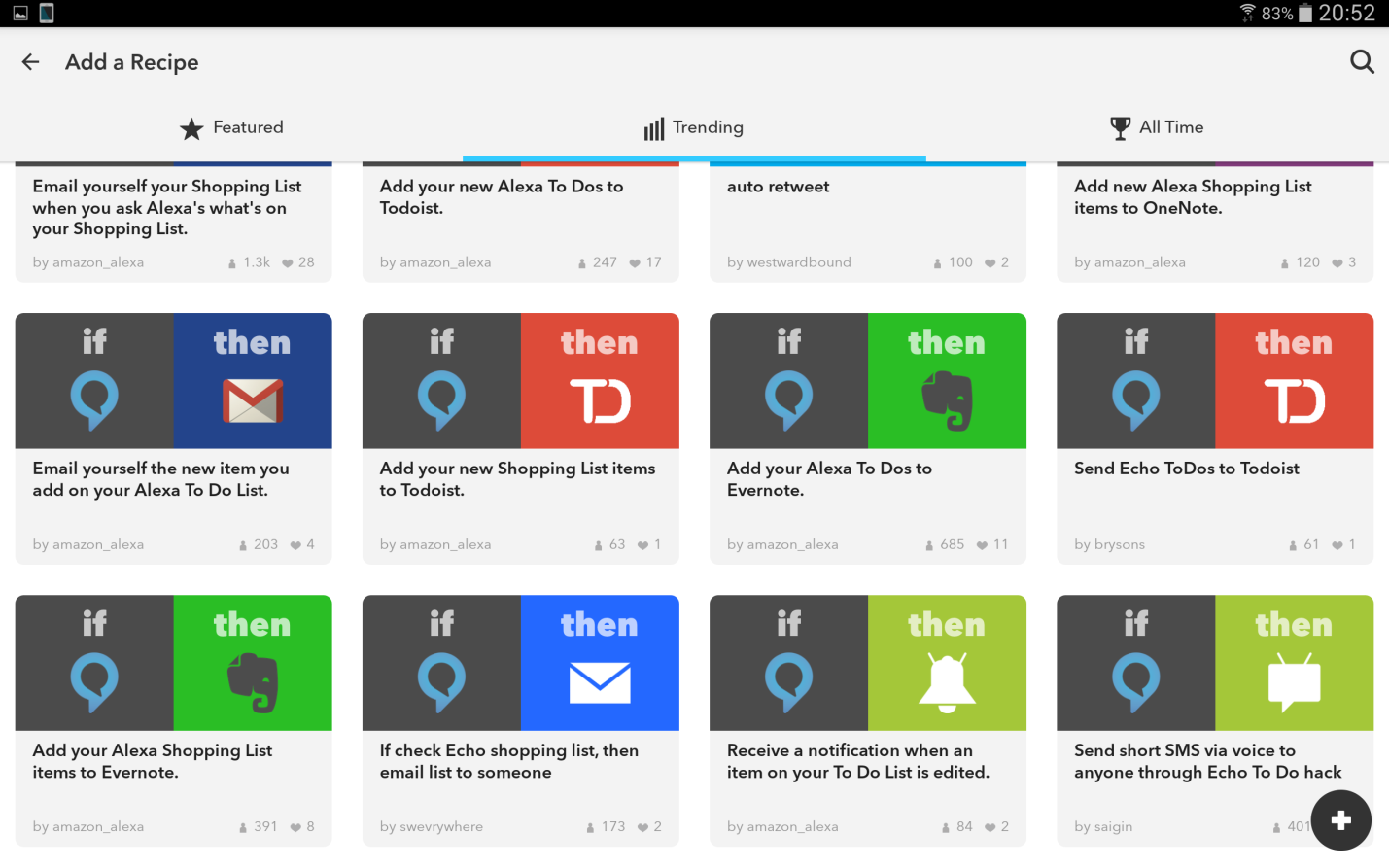Screen dimensions: 1389x868
Task: Open 'Add your new Alexa To Dos to Todoist' recipe
Action: tap(502, 196)
